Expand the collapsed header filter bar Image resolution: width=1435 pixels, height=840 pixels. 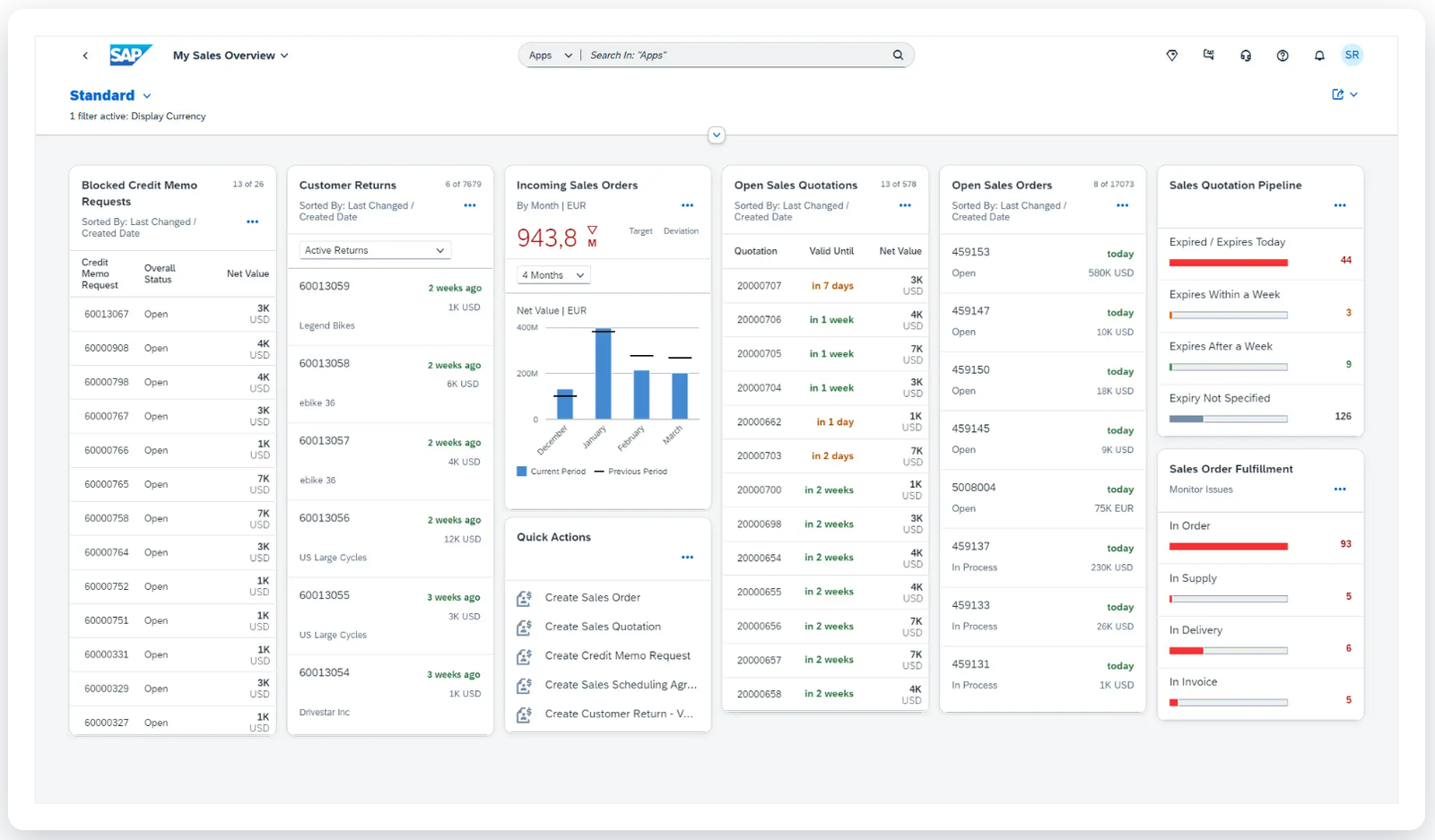click(x=717, y=135)
